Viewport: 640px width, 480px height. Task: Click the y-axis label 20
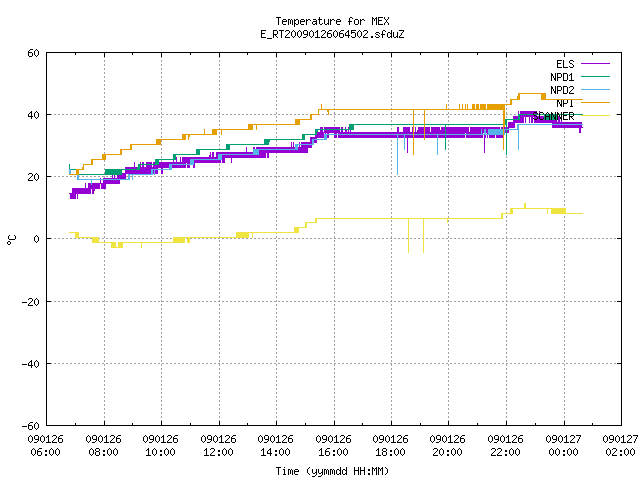pyautogui.click(x=33, y=177)
